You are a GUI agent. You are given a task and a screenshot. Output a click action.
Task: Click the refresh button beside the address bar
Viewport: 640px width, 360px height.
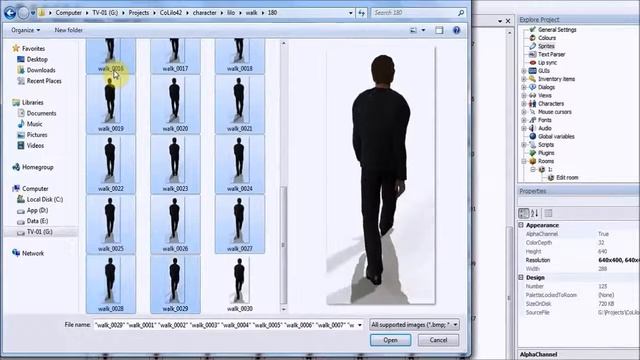pos(362,13)
